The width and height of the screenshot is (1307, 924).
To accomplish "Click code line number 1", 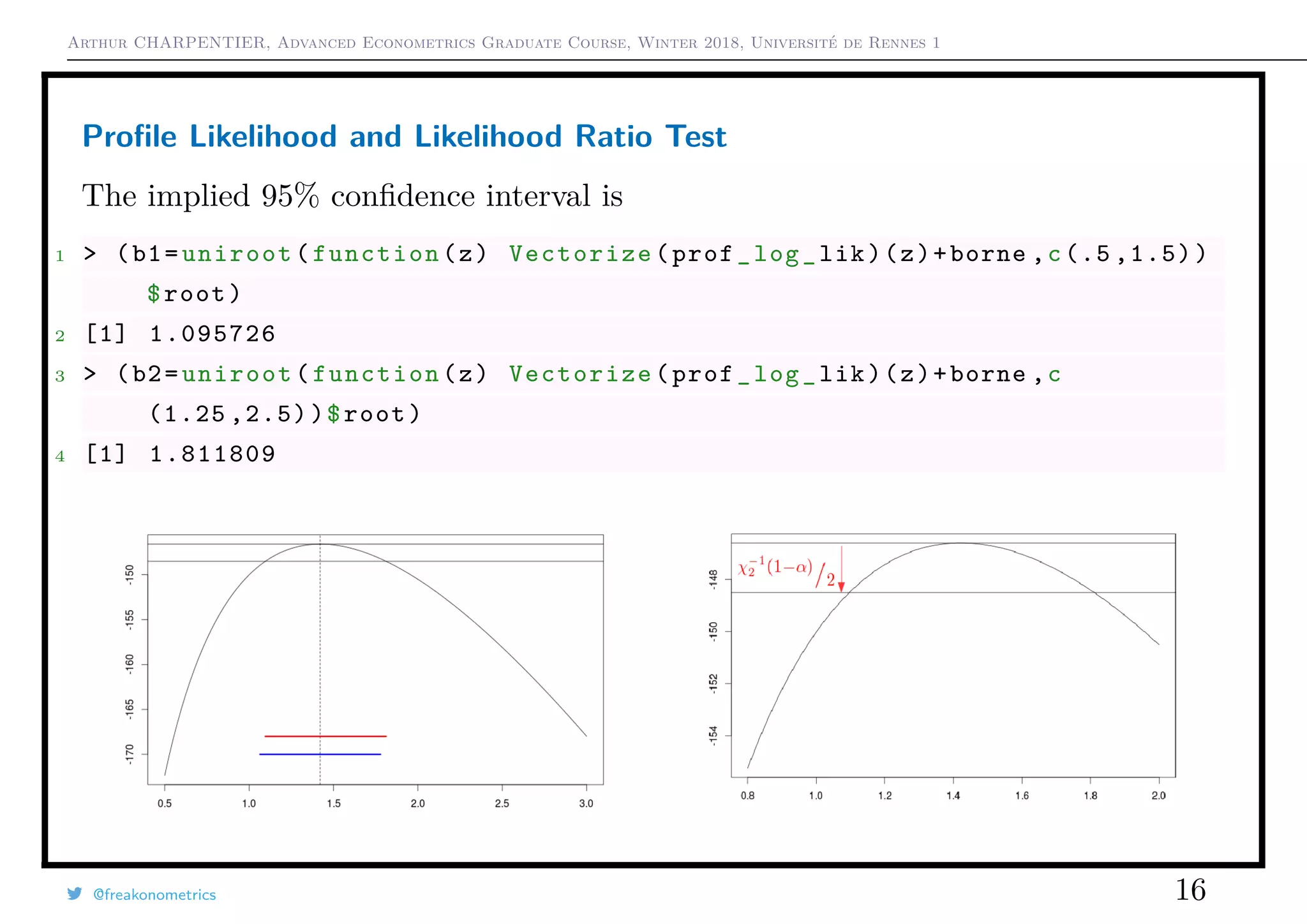I will [60, 257].
